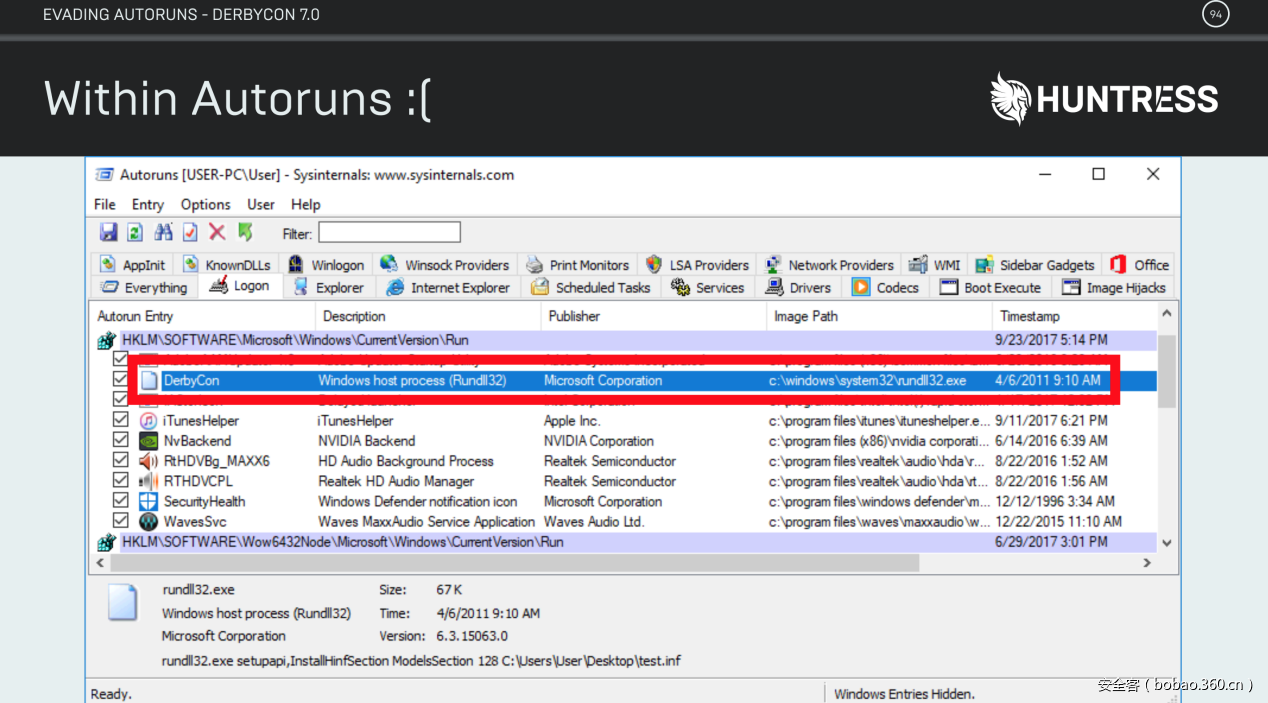Click the vertical scrollbar down arrow
The width and height of the screenshot is (1268, 703).
pyautogui.click(x=1166, y=543)
